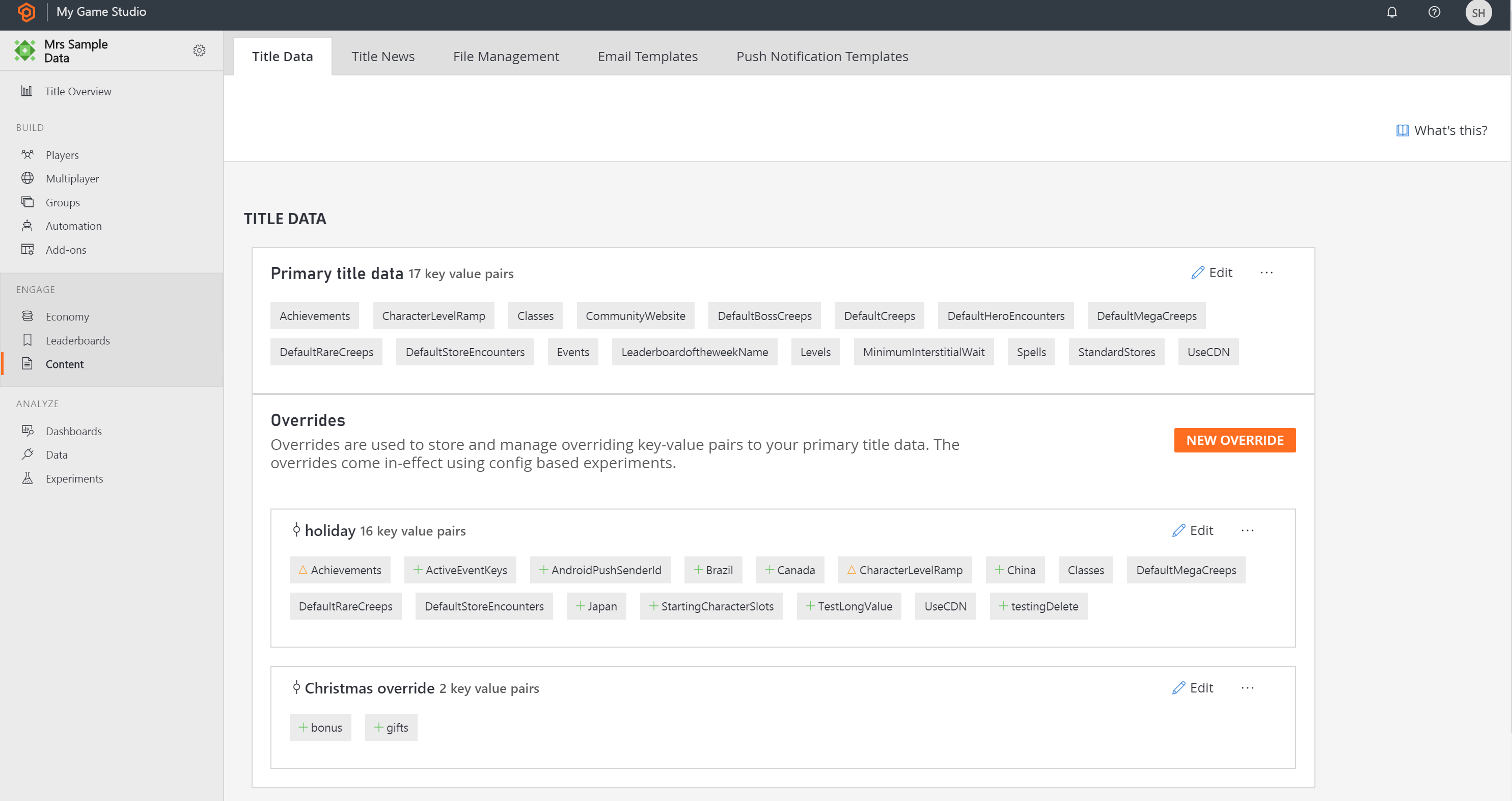
Task: Click the Experiments sidebar nav icon
Action: coord(27,478)
